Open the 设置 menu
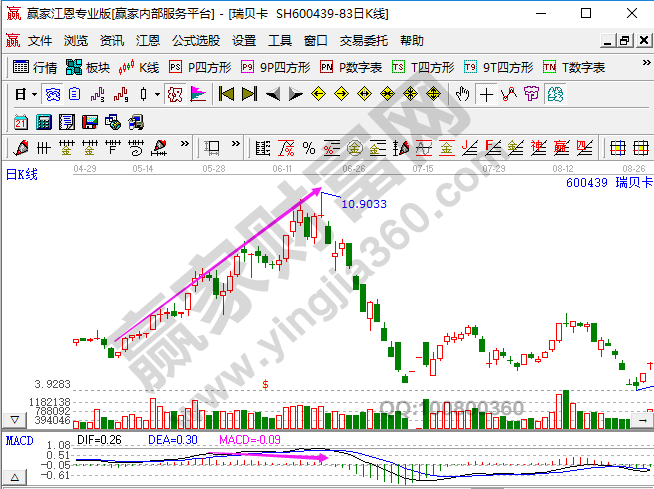This screenshot has width=654, height=489. click(244, 40)
